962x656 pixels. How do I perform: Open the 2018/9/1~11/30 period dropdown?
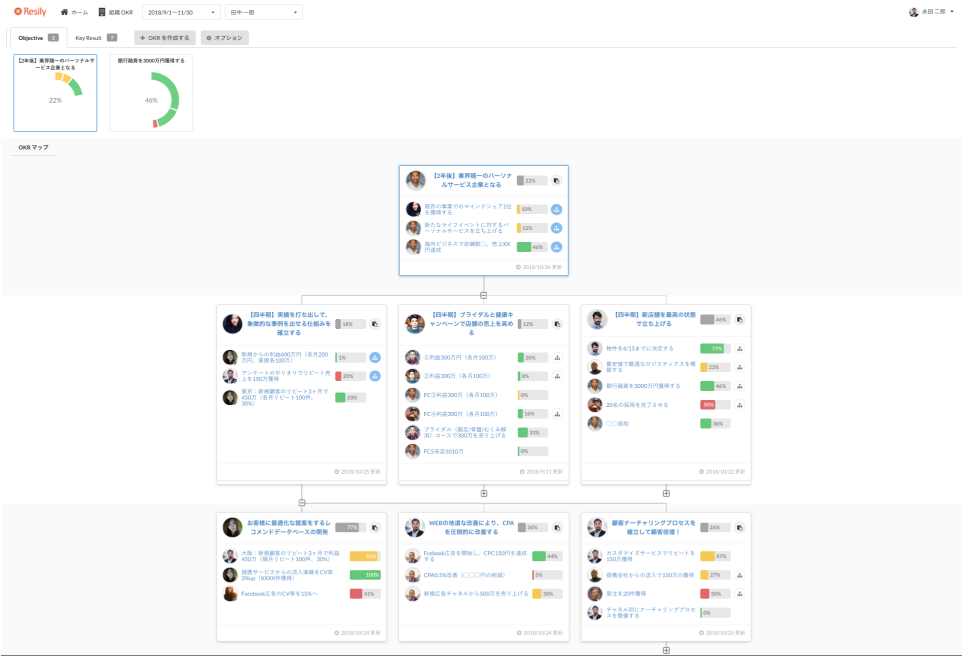(181, 12)
